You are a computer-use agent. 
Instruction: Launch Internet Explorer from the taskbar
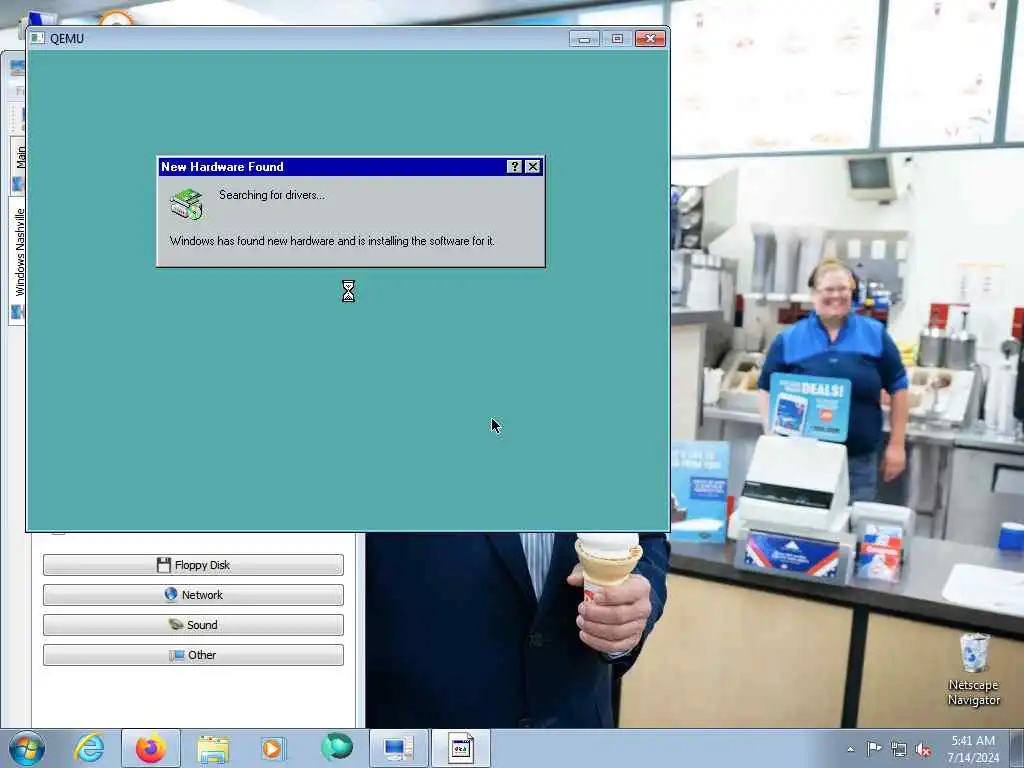[89, 748]
